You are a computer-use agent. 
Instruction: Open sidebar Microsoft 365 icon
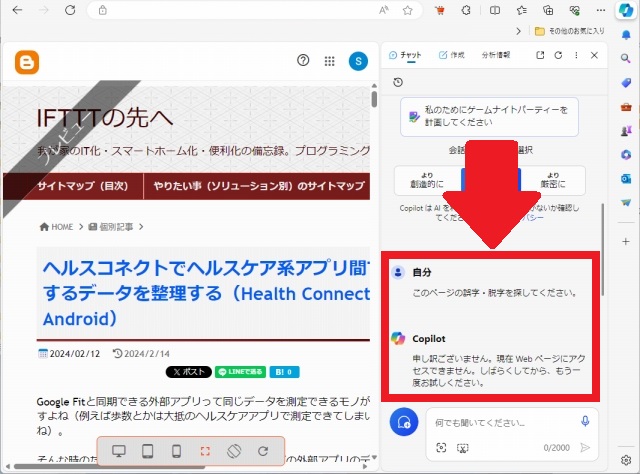point(626,155)
